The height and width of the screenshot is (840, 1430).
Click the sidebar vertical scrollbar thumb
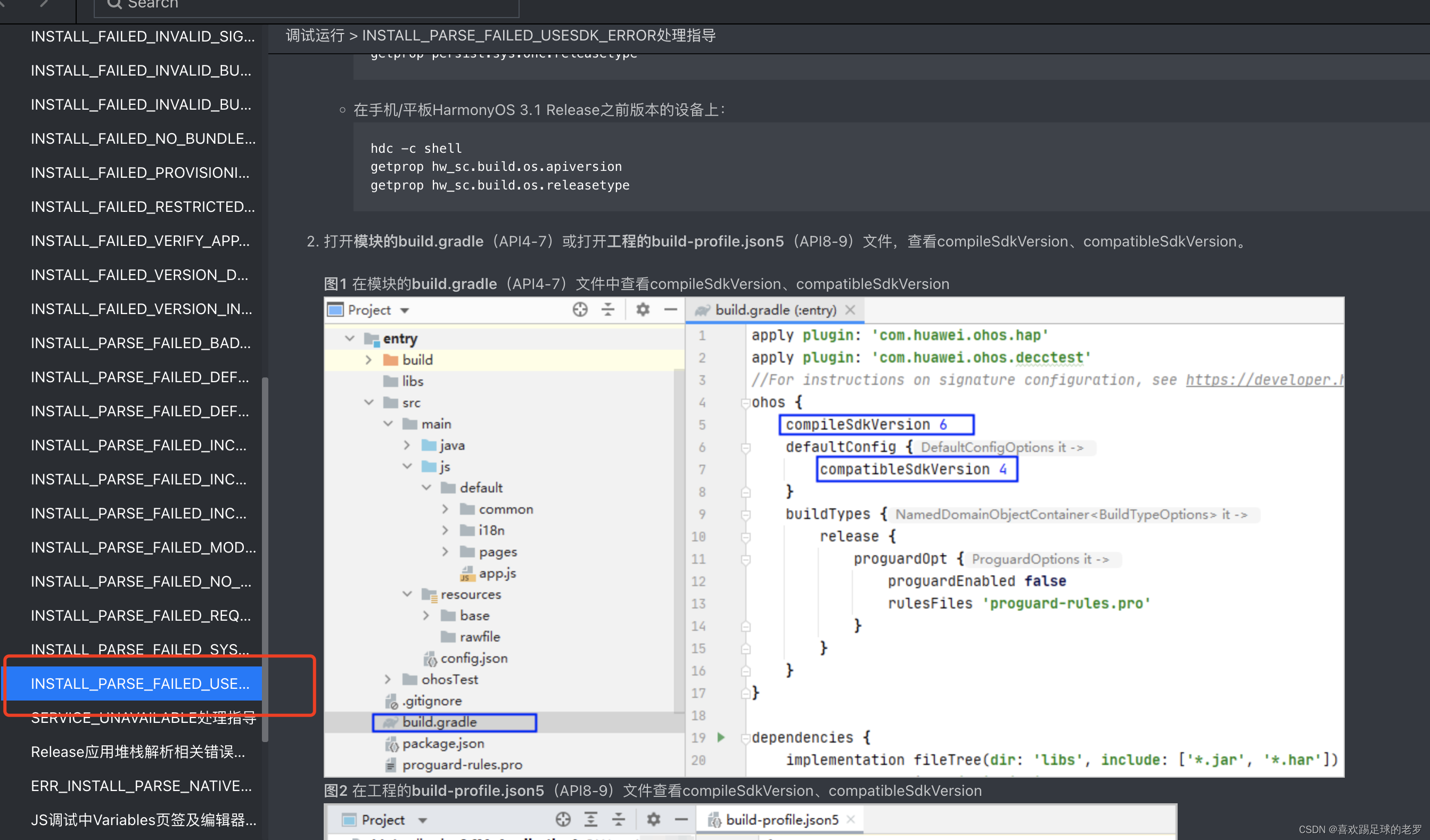pos(265,559)
